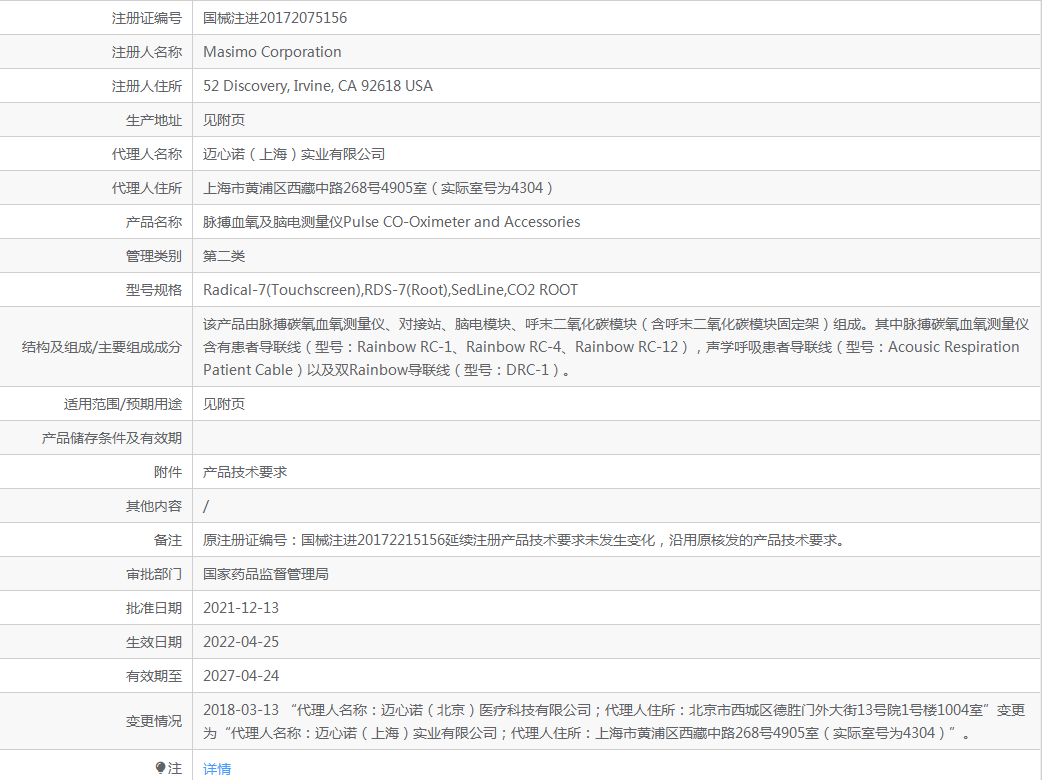Click the 结构及组成/主要组成成分 label

[102, 347]
